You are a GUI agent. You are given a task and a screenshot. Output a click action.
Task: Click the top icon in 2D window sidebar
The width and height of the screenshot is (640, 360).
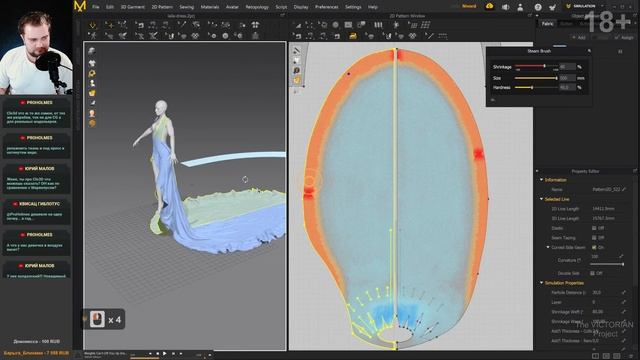[x=297, y=51]
